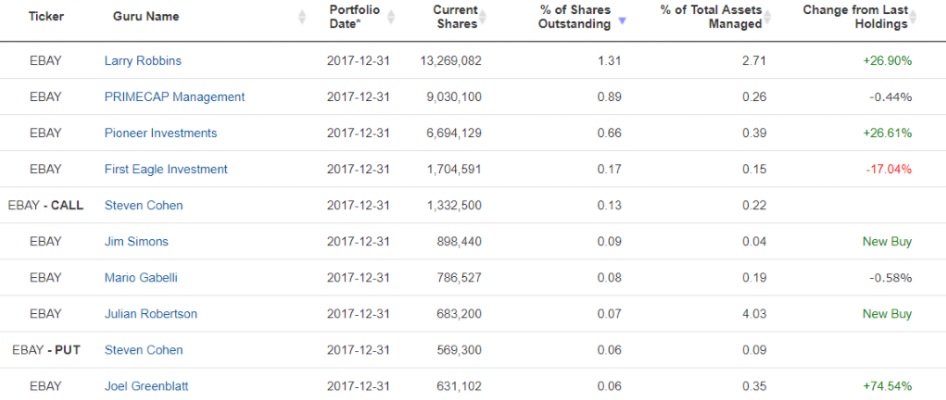Viewport: 946px width, 400px height.
Task: Sort by Portfolio Date using the arrows
Action: (391, 17)
